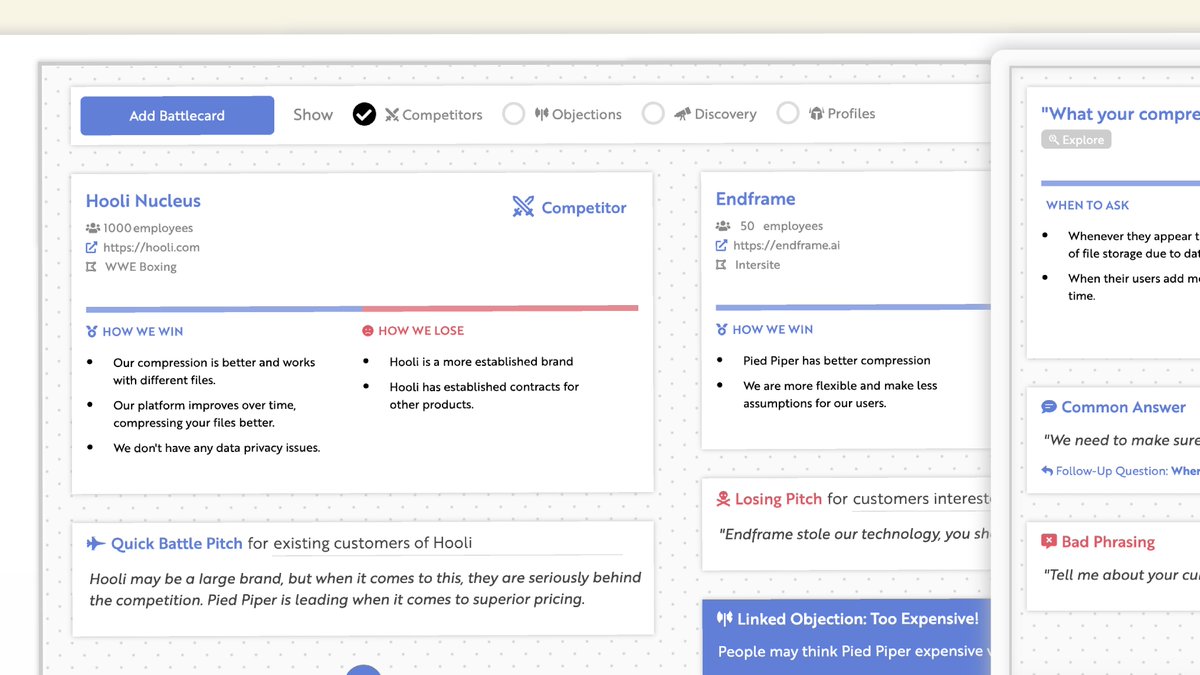The width and height of the screenshot is (1200, 675).
Task: Enable the Objections filter checkbox
Action: [x=513, y=114]
